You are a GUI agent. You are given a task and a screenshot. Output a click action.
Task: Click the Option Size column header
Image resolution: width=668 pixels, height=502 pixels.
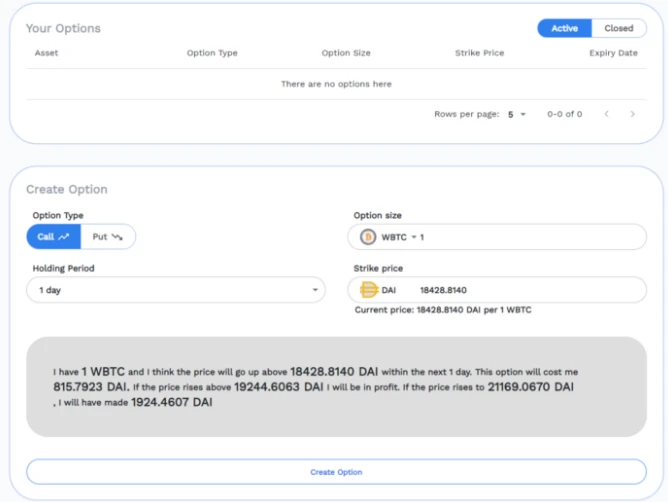pos(346,53)
